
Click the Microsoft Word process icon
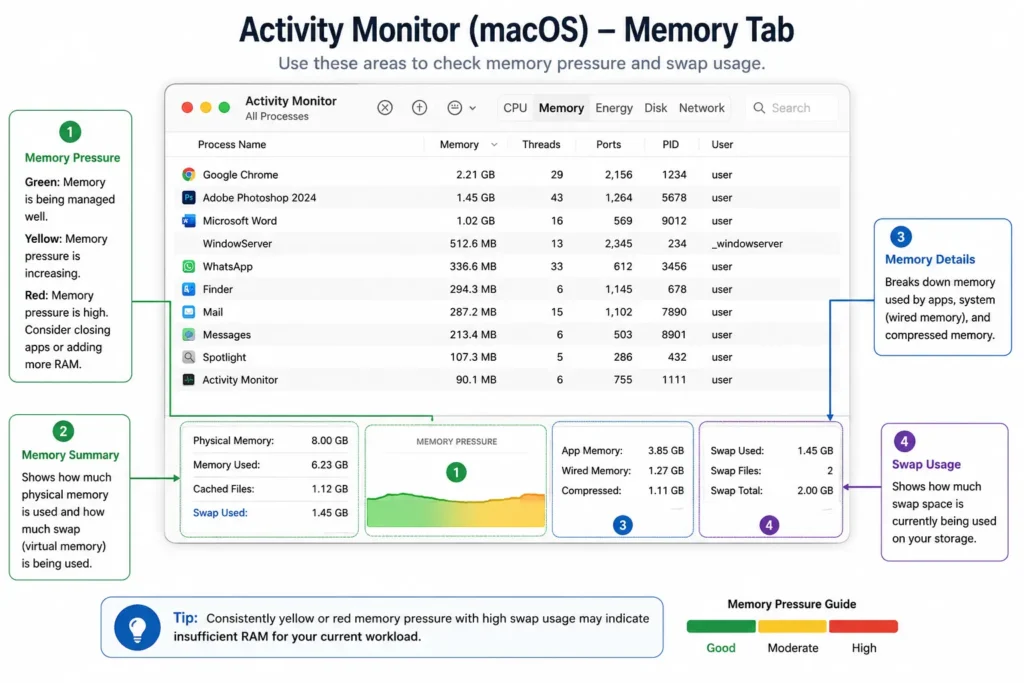tap(189, 221)
